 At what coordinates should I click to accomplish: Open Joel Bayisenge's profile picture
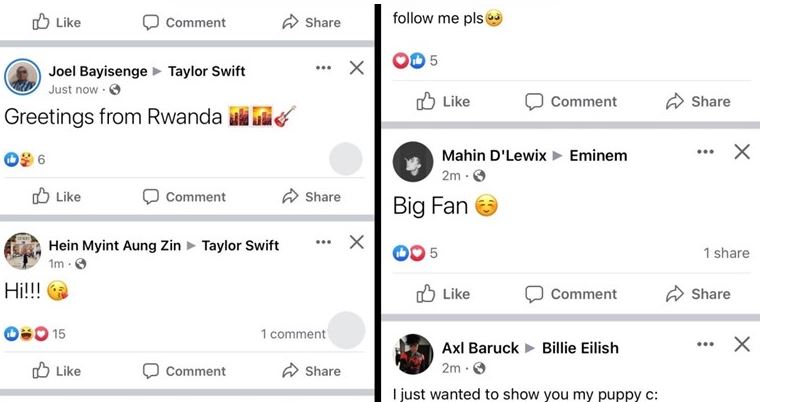tap(23, 78)
